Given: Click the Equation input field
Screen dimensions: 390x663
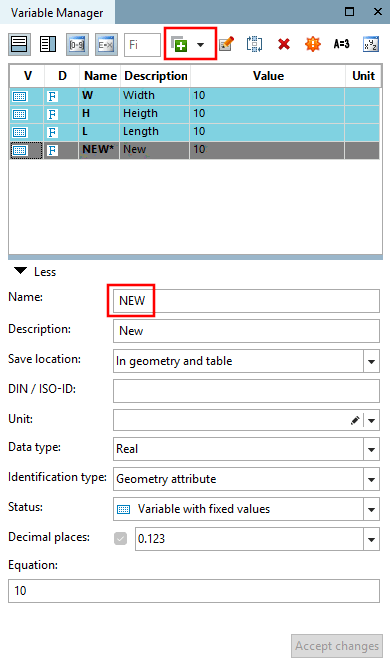Looking at the screenshot, I should click(x=194, y=591).
